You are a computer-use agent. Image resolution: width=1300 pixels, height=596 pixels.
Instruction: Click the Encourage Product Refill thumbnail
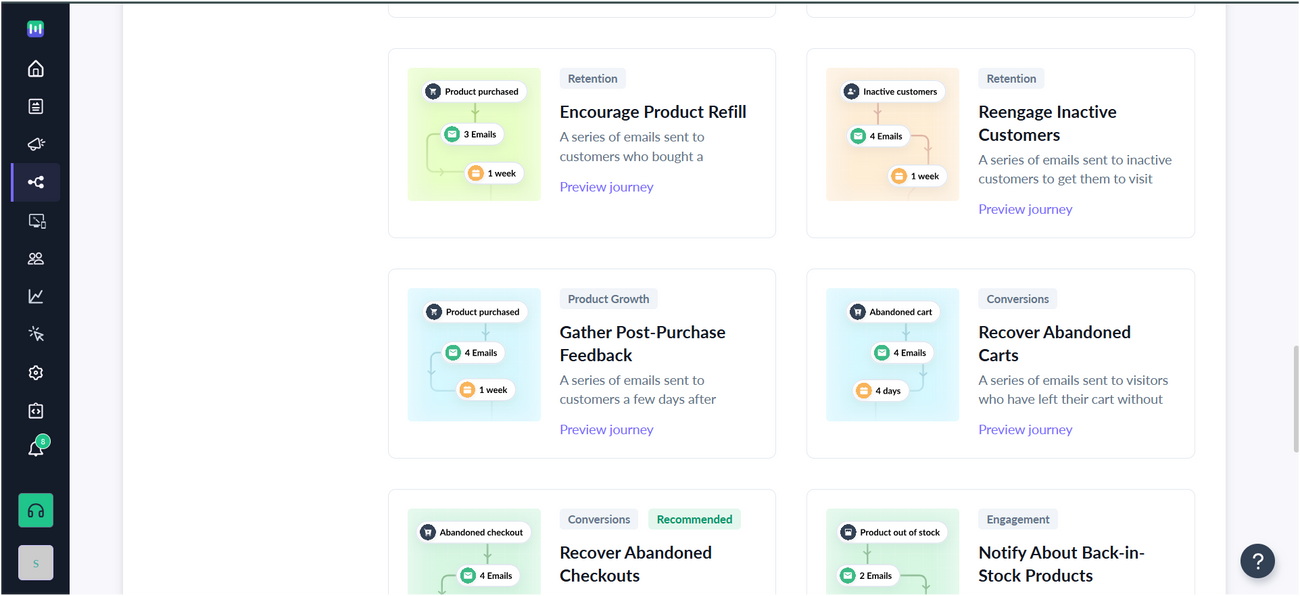(474, 134)
